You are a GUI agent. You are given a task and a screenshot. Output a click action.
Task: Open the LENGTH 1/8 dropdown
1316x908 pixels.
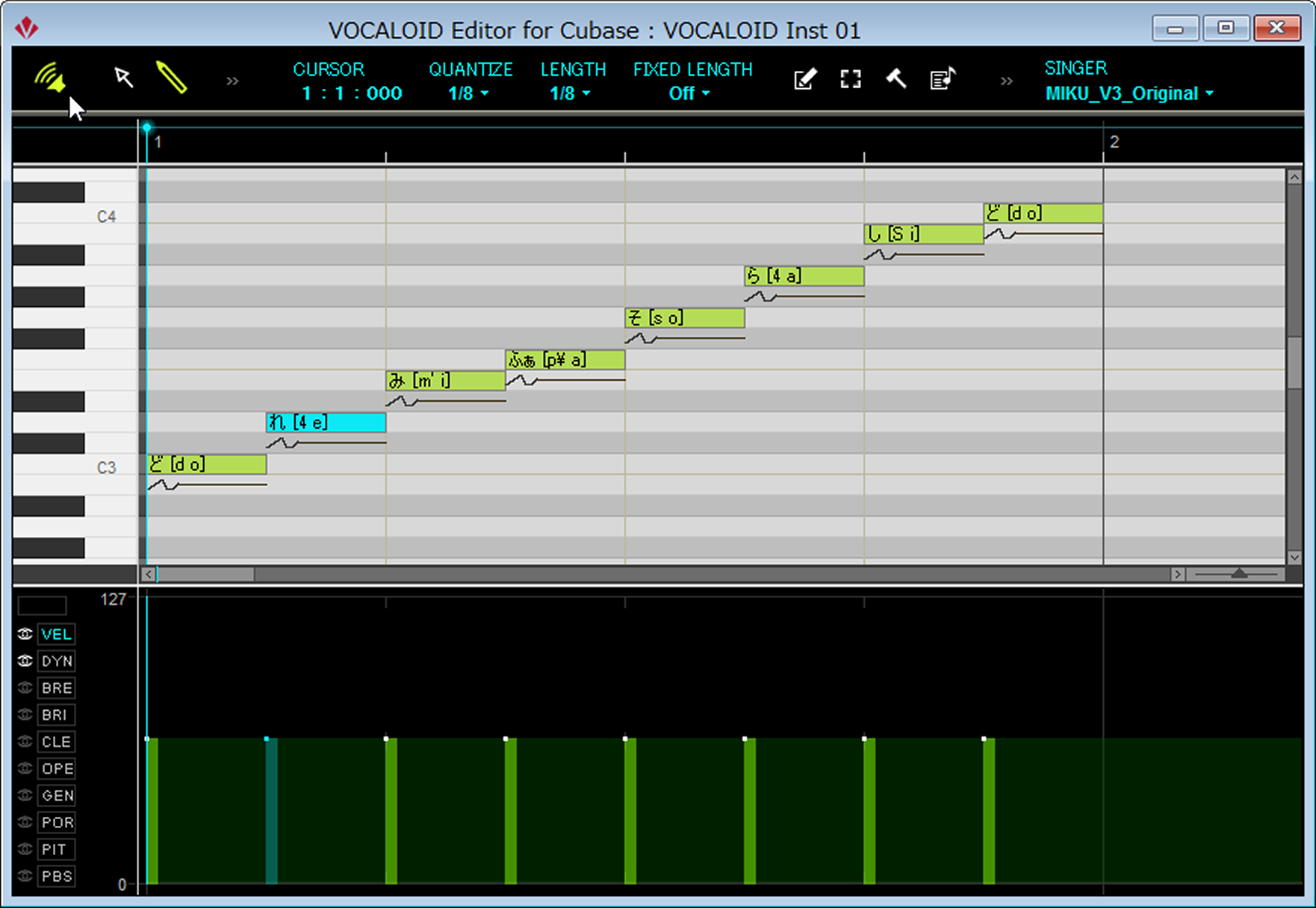pyautogui.click(x=570, y=93)
